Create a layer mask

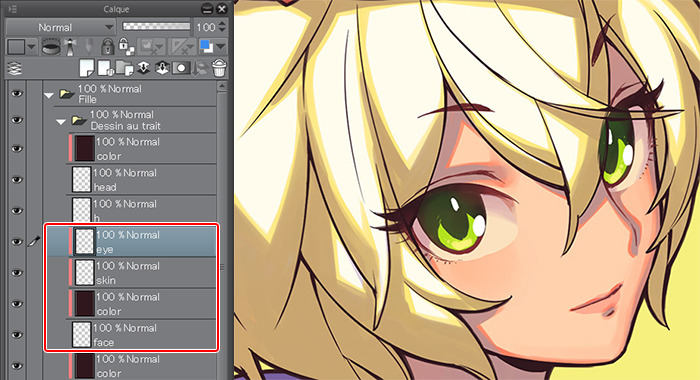click(x=181, y=68)
